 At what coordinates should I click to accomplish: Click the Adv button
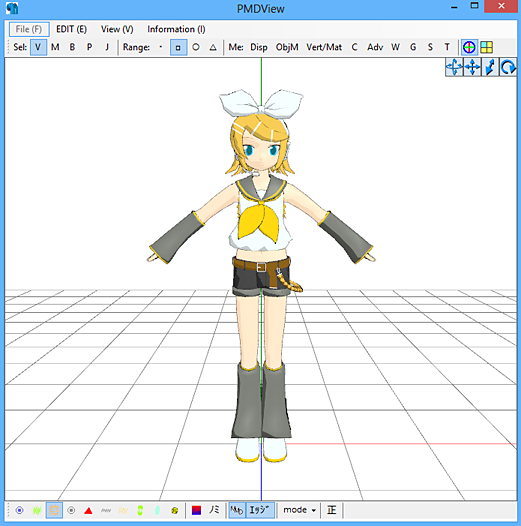click(375, 47)
